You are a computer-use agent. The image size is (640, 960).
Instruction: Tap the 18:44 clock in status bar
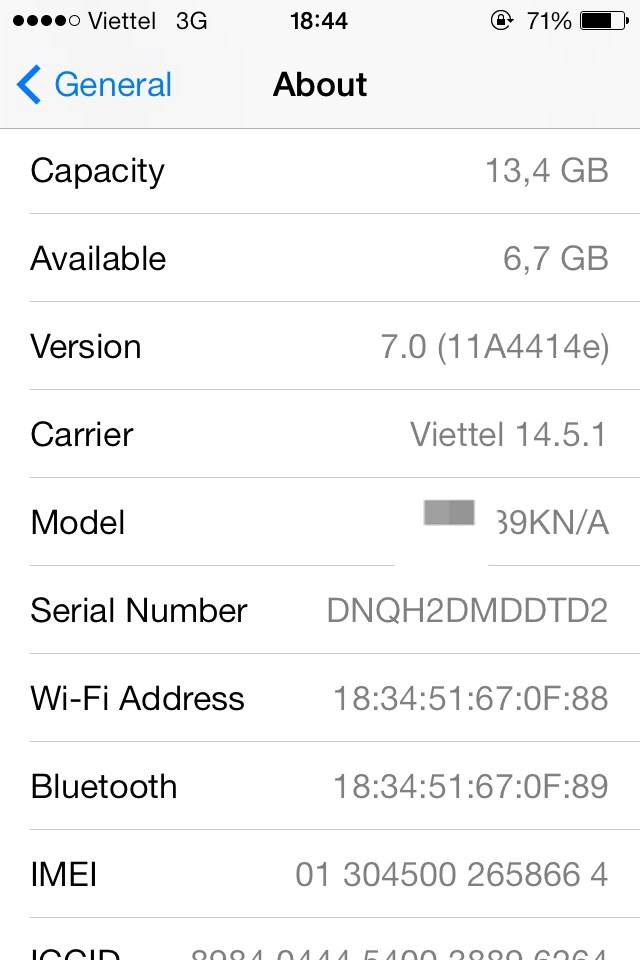coord(319,20)
